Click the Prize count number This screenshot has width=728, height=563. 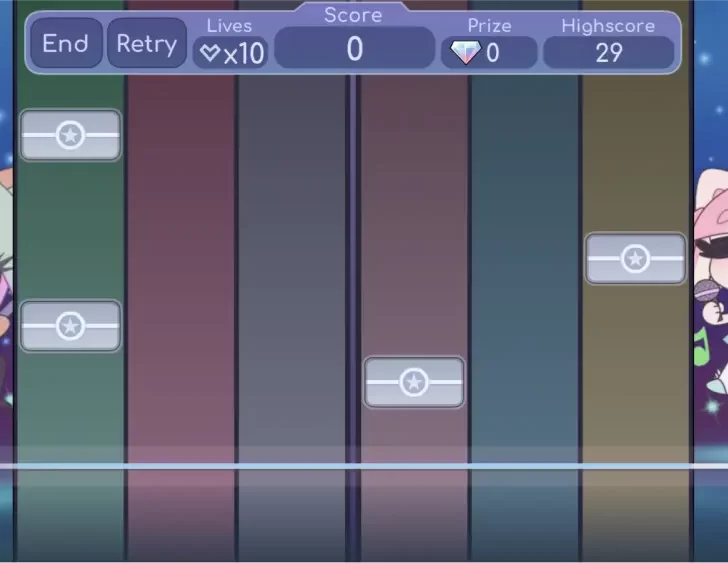click(x=492, y=53)
